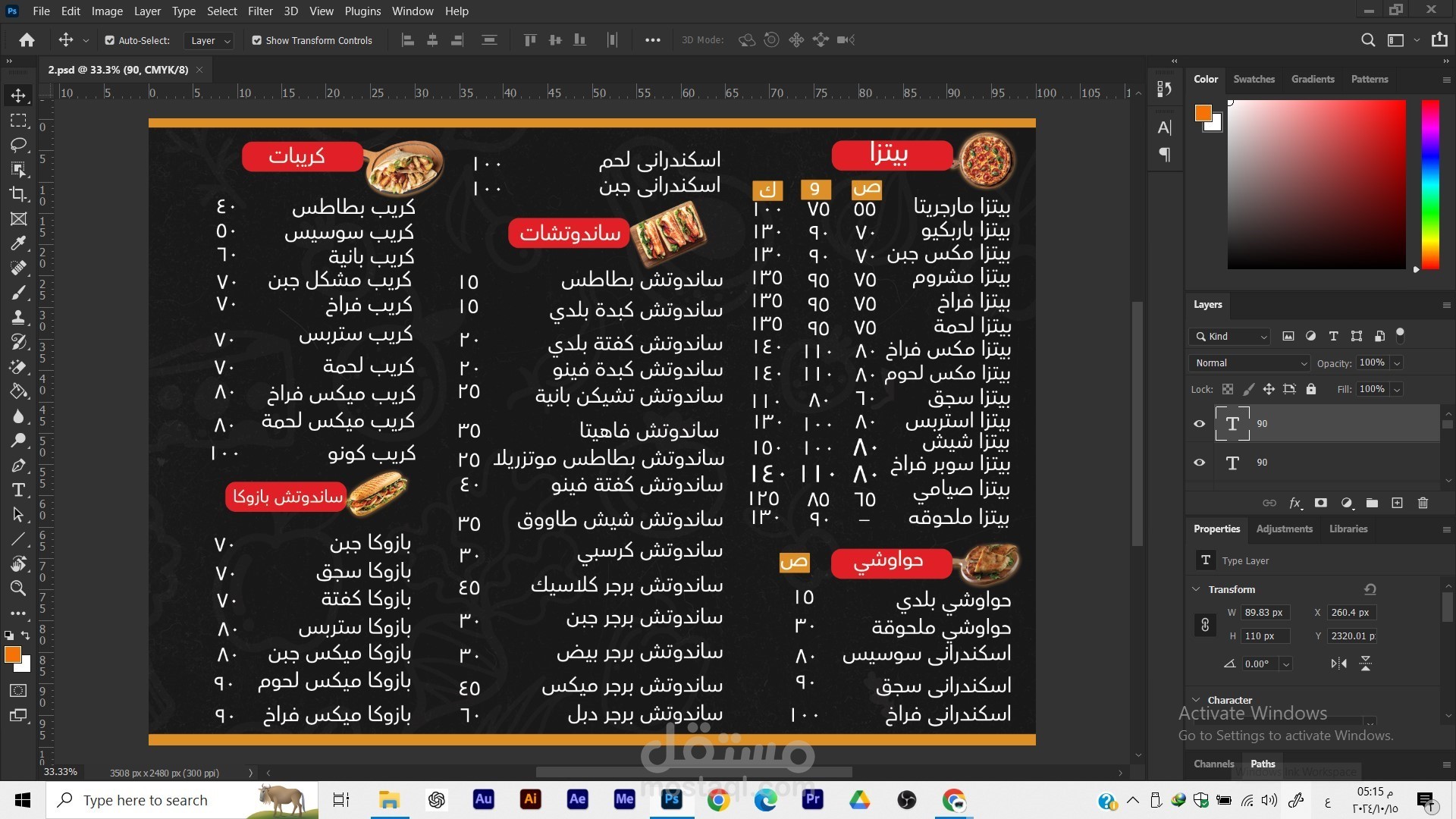
Task: Open the Filter menu
Action: [260, 11]
